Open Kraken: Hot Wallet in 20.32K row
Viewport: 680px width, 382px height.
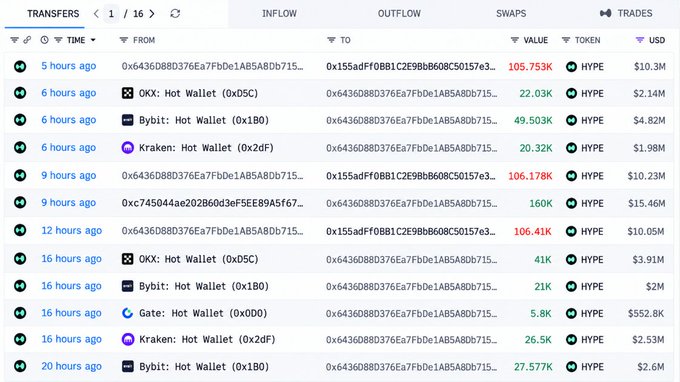pos(206,148)
